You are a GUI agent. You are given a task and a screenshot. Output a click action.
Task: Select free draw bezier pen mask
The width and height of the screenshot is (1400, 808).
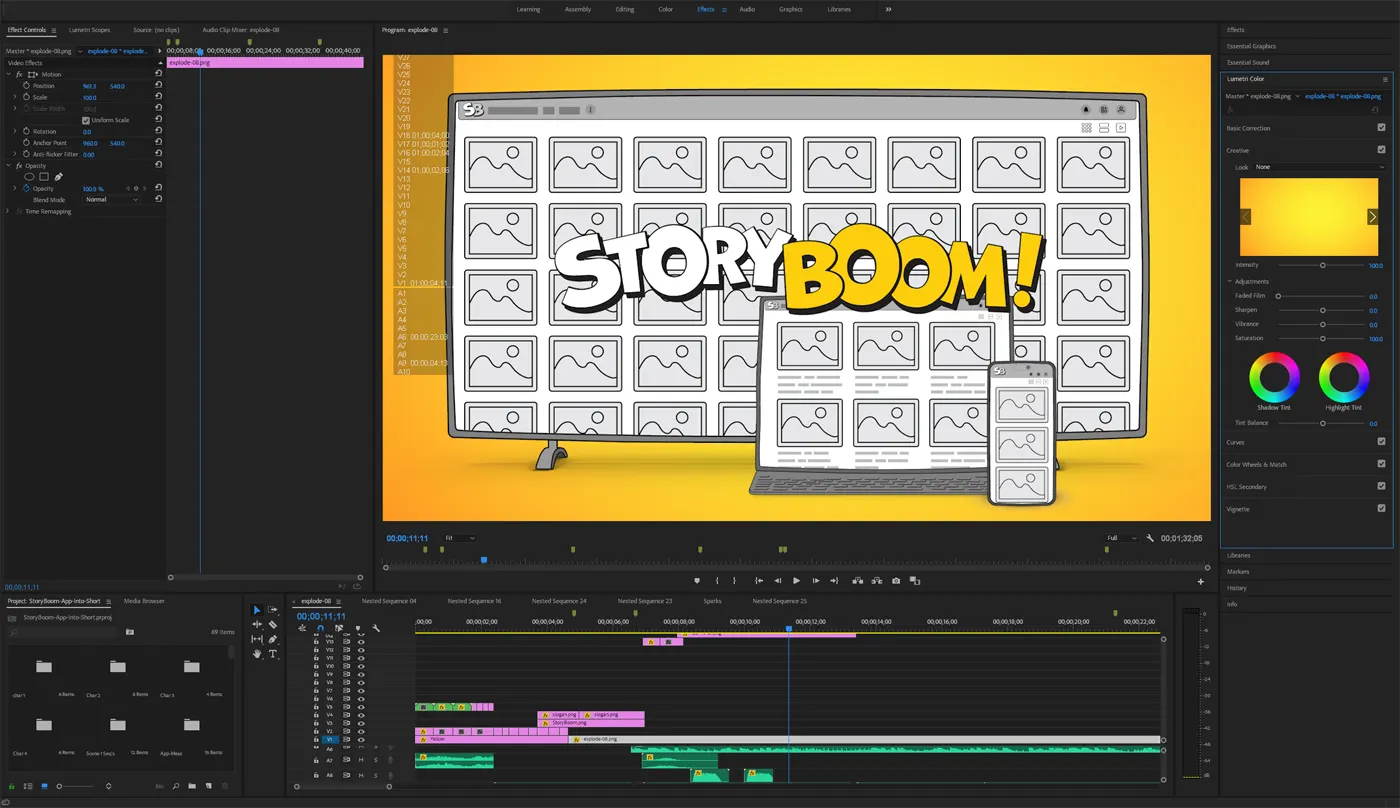[x=58, y=177]
